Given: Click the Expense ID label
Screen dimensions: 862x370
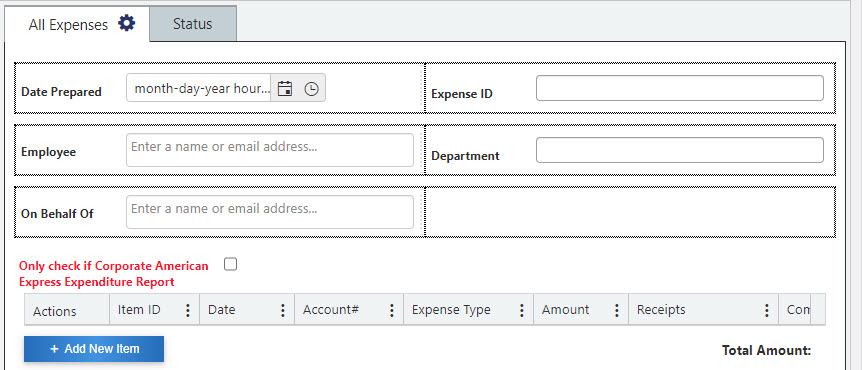Looking at the screenshot, I should coord(462,94).
